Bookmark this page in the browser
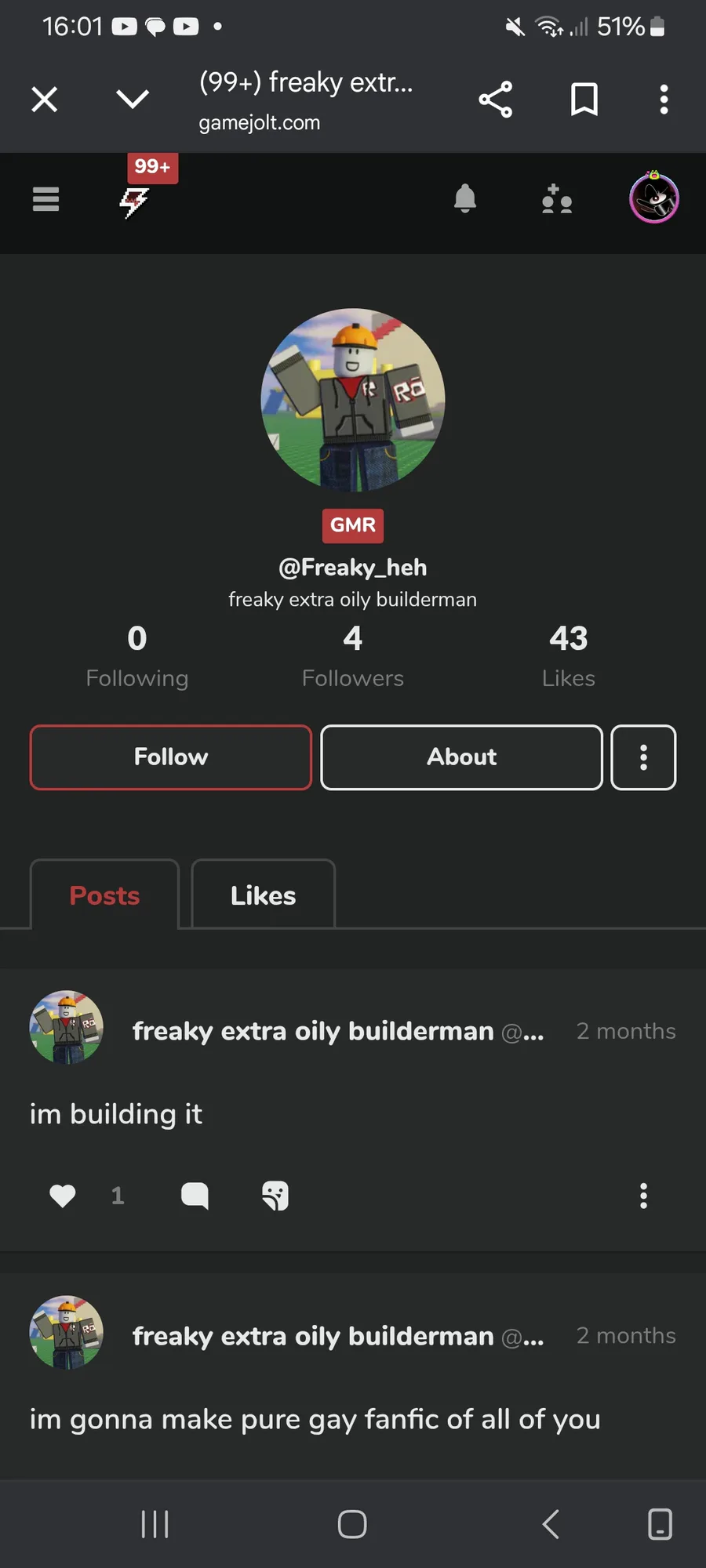This screenshot has height=1568, width=706. pyautogui.click(x=584, y=100)
